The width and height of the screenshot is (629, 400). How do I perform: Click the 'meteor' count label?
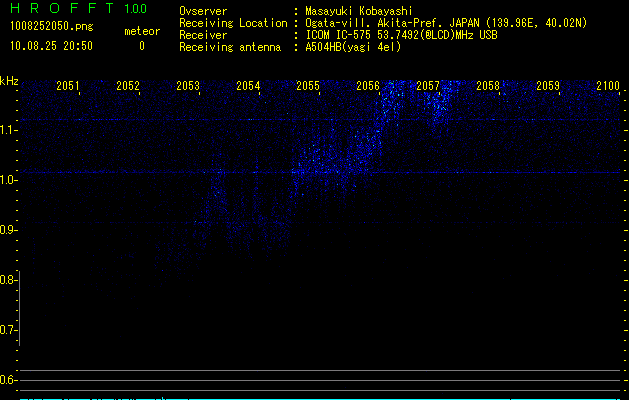142,31
